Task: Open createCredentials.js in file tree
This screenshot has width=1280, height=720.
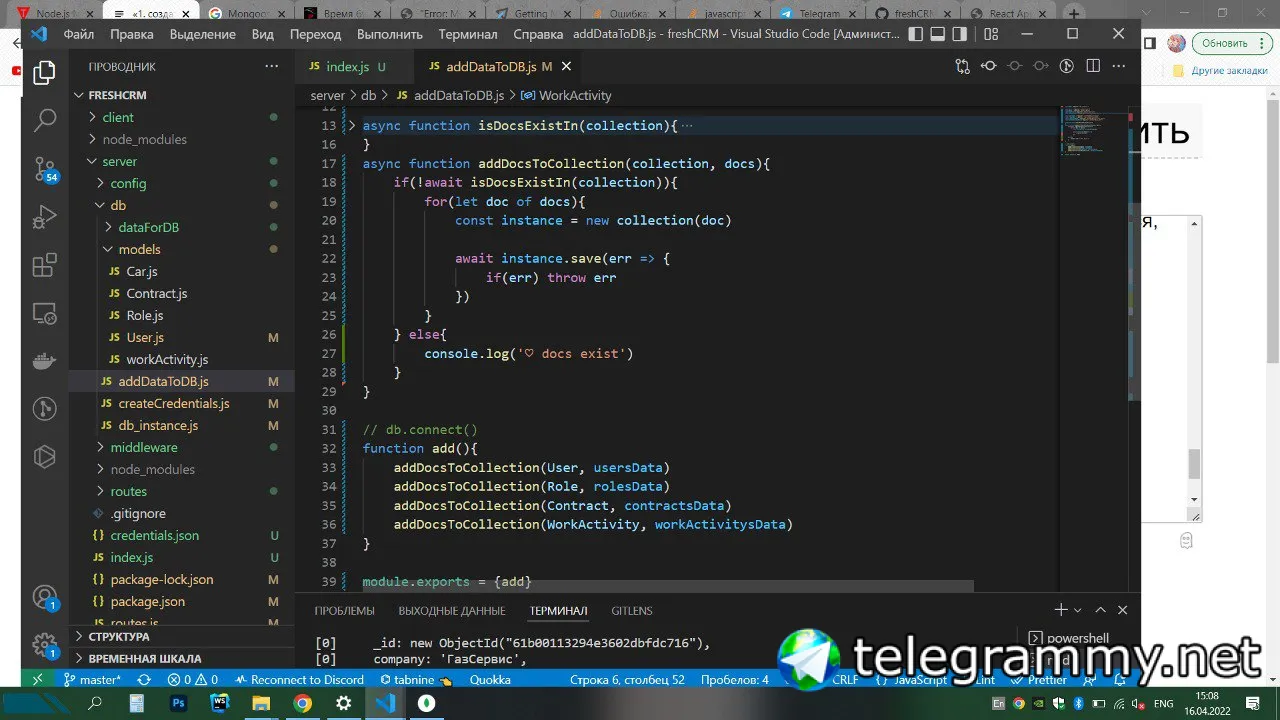Action: click(174, 403)
